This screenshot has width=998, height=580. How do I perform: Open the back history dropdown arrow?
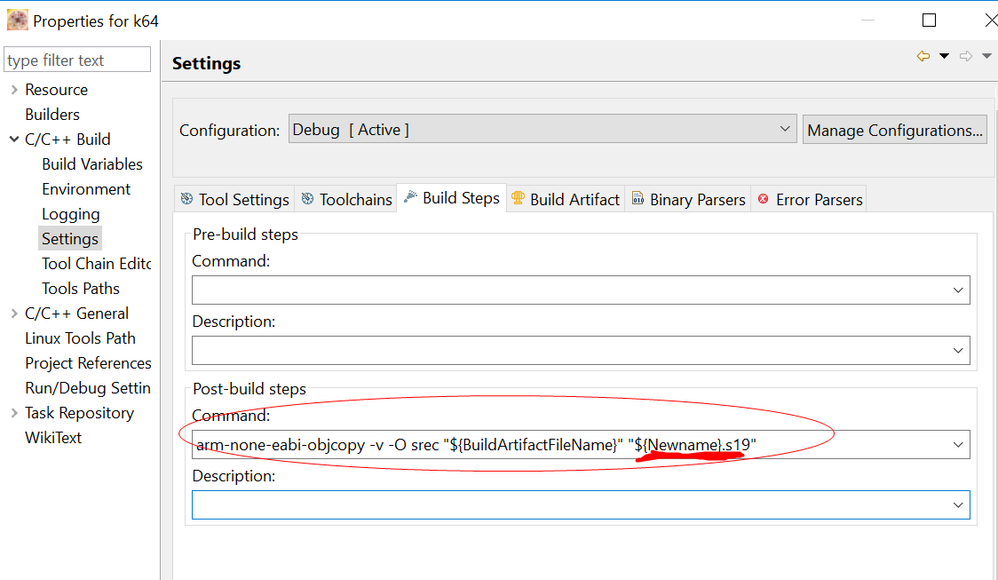point(945,56)
